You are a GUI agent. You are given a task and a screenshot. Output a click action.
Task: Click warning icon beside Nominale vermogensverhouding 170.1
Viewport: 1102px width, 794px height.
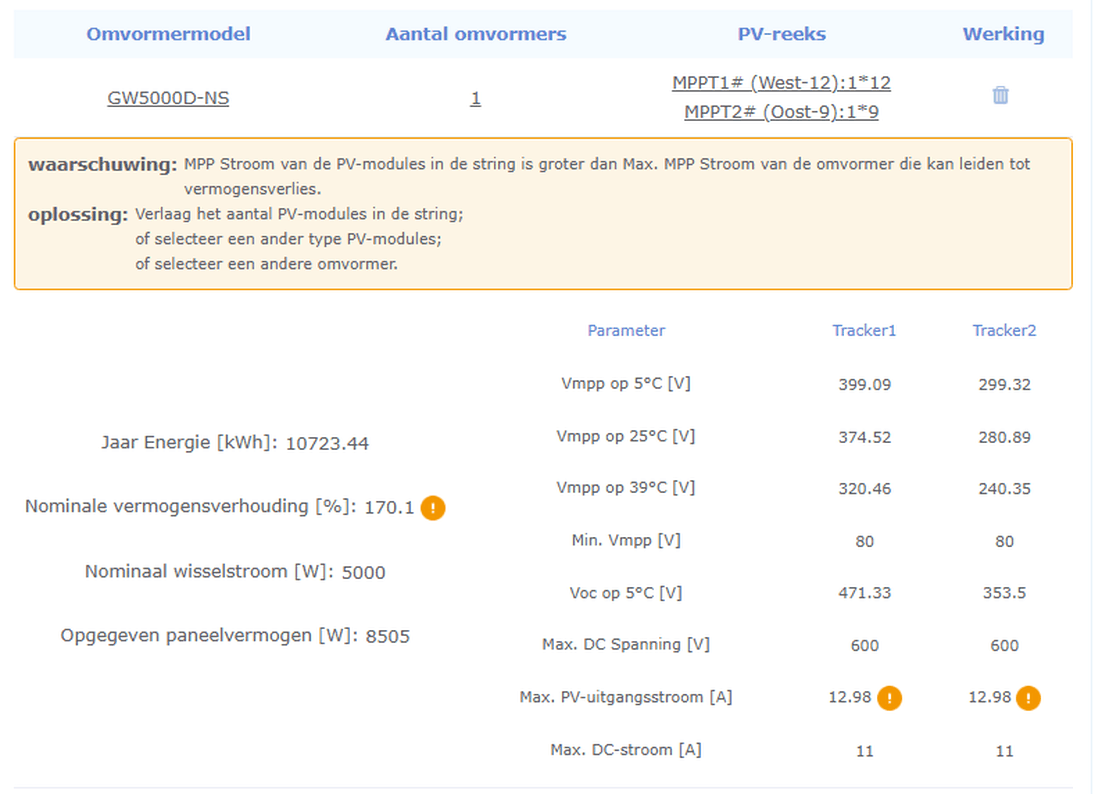(433, 507)
